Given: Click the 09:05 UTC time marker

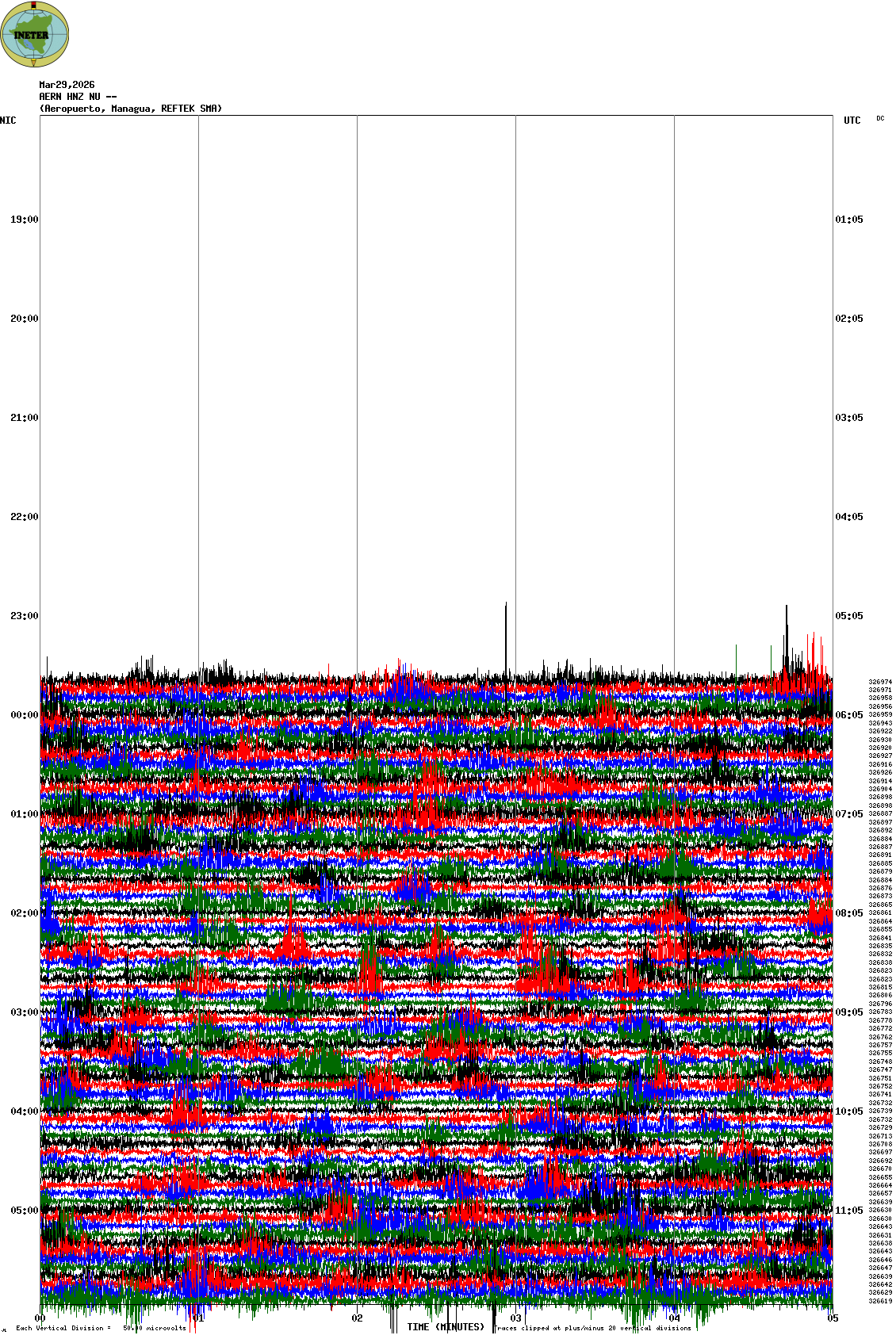Looking at the screenshot, I should tap(849, 1012).
